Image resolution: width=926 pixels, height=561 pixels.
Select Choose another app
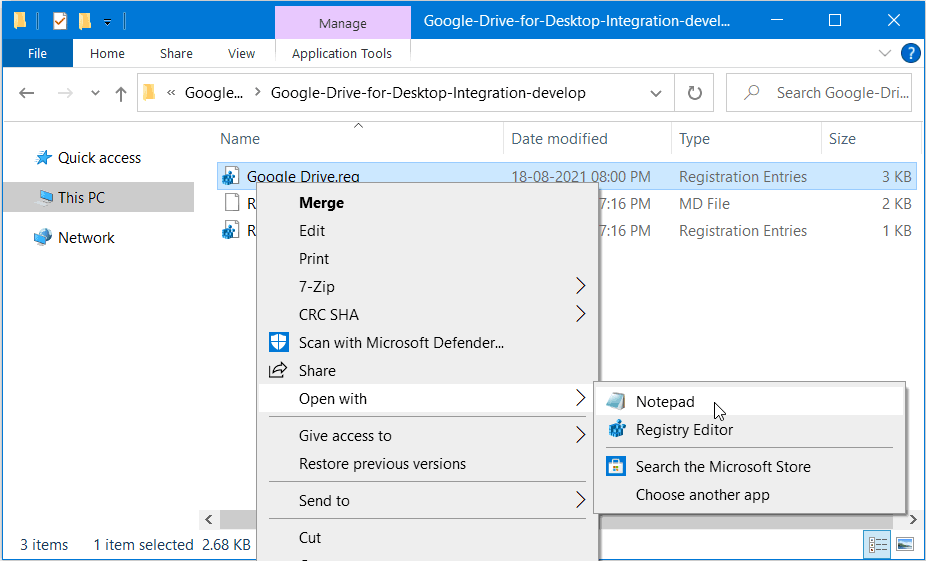click(749, 495)
